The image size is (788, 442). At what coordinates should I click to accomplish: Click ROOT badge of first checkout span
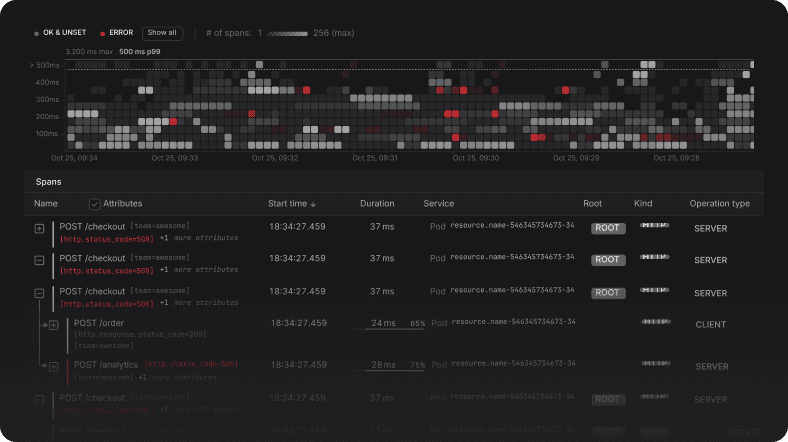tap(608, 228)
